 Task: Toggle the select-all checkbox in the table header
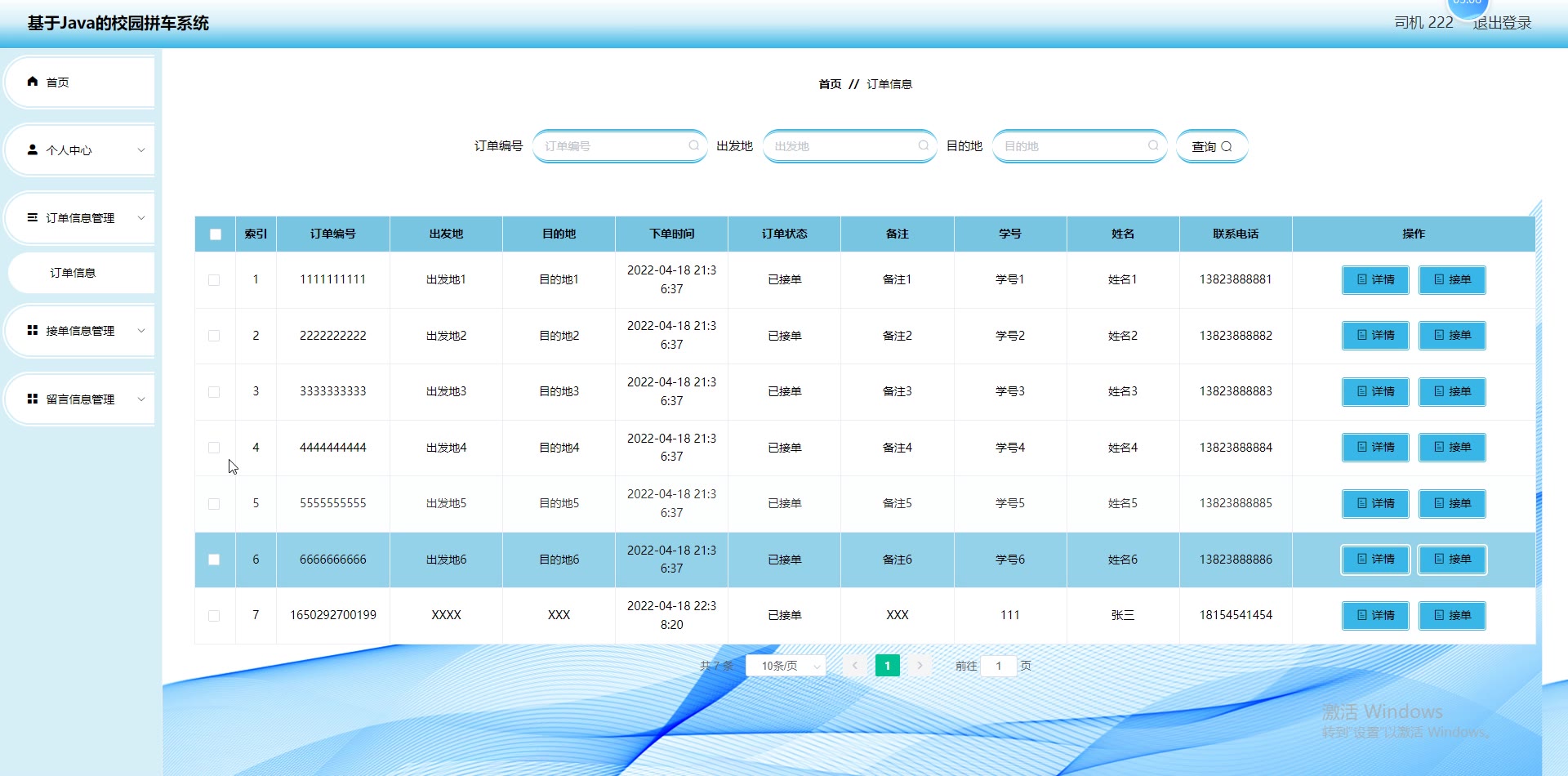(x=216, y=234)
